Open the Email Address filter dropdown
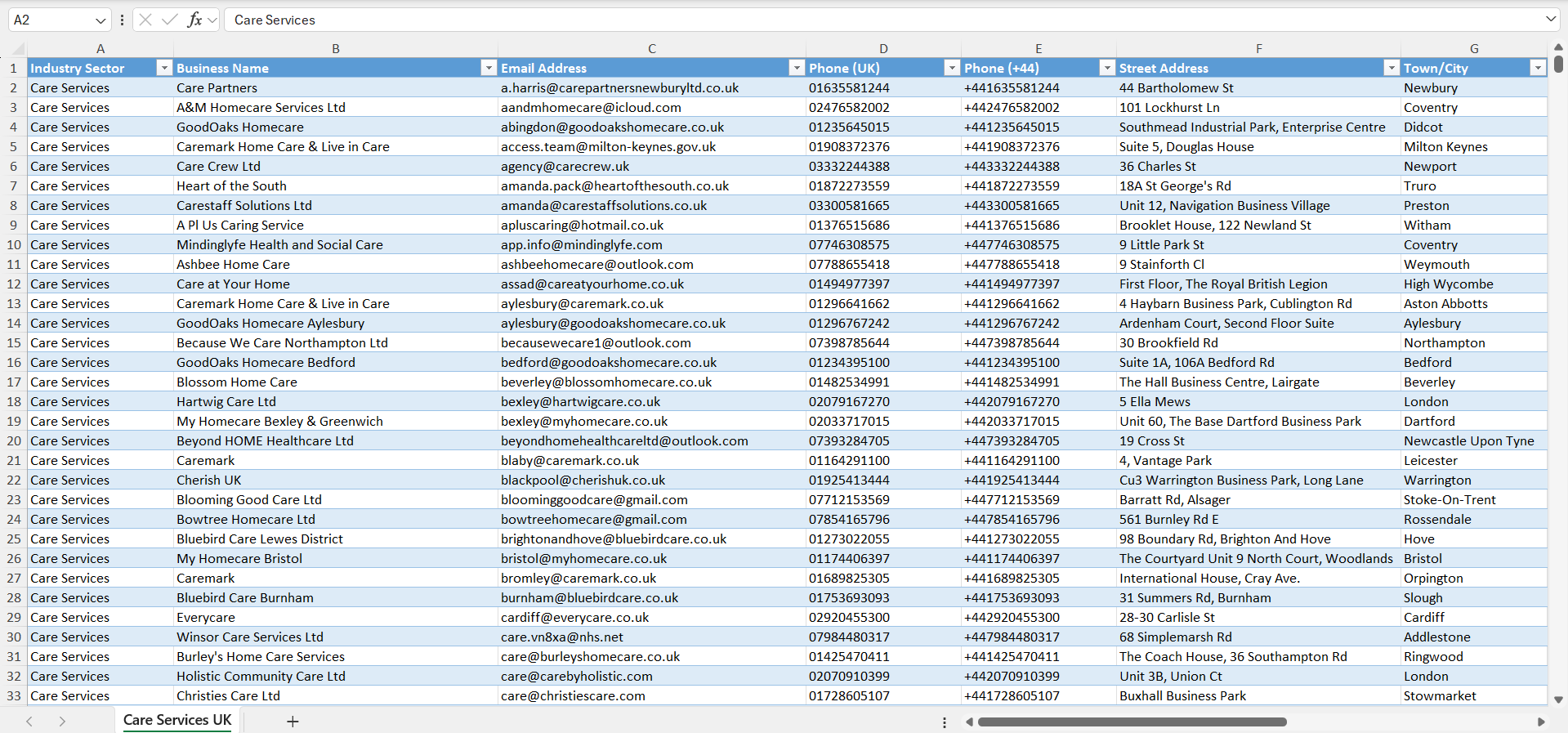This screenshot has height=733, width=1568. (797, 68)
